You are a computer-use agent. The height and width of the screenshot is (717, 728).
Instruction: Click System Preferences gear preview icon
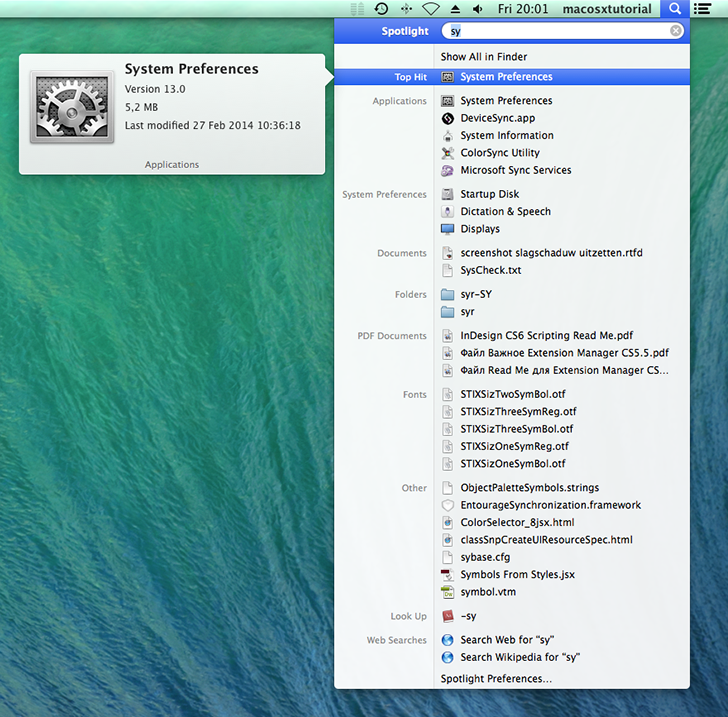click(x=72, y=107)
